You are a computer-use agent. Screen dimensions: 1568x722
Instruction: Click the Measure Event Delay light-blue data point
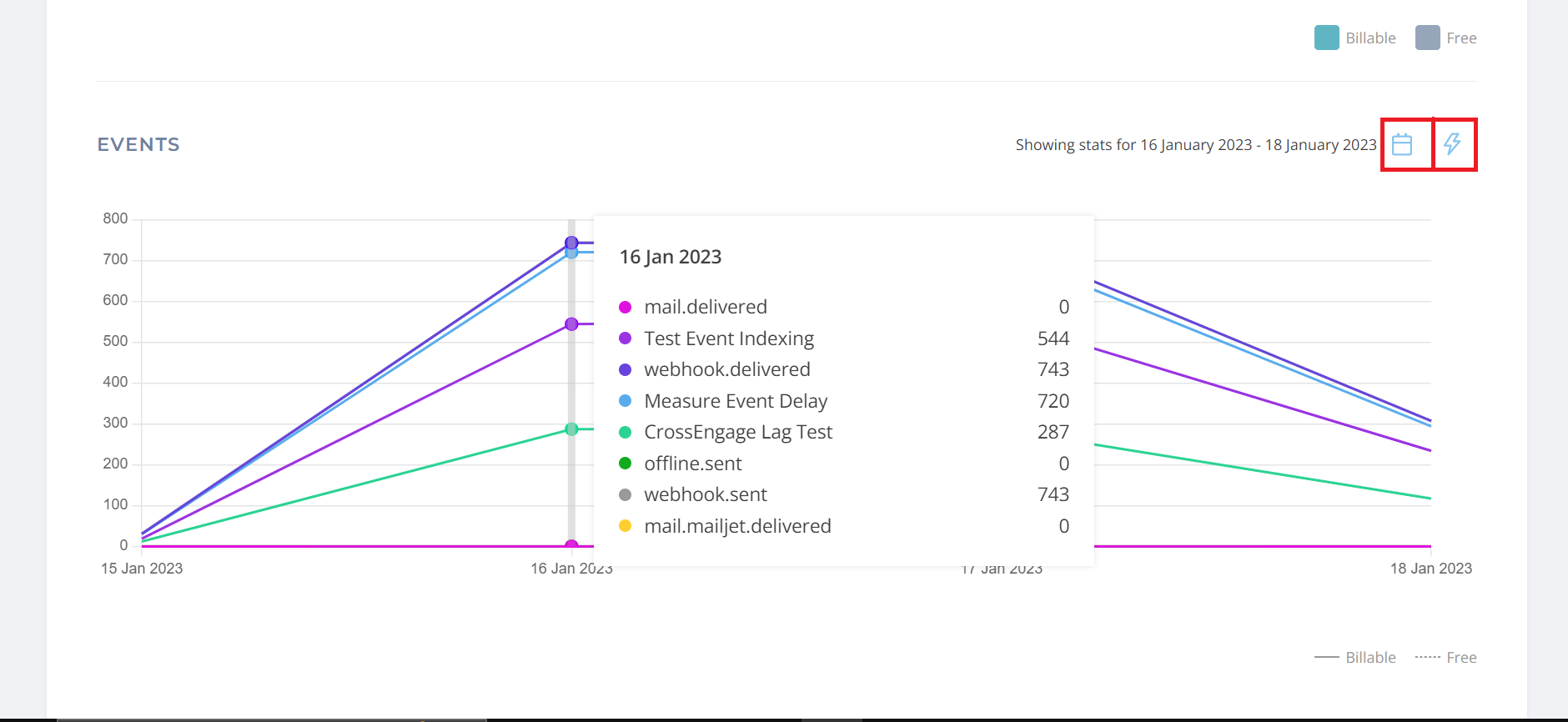pos(571,253)
